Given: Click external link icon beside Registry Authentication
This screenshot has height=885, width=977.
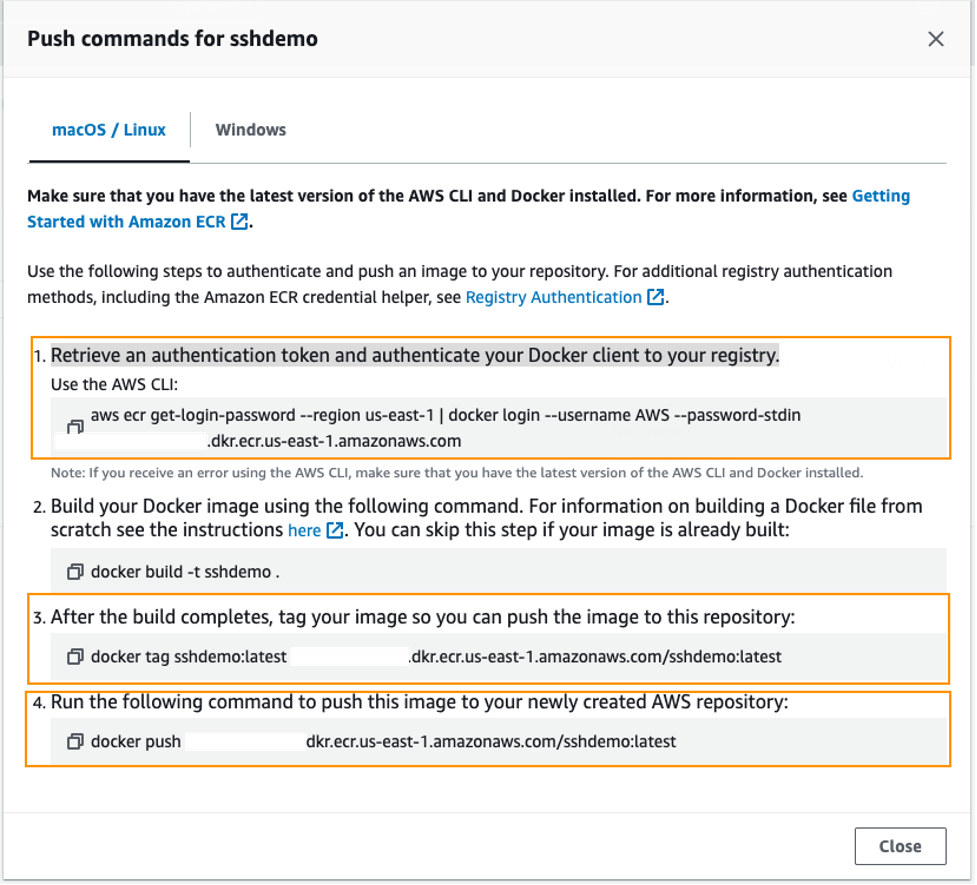Looking at the screenshot, I should pyautogui.click(x=655, y=297).
